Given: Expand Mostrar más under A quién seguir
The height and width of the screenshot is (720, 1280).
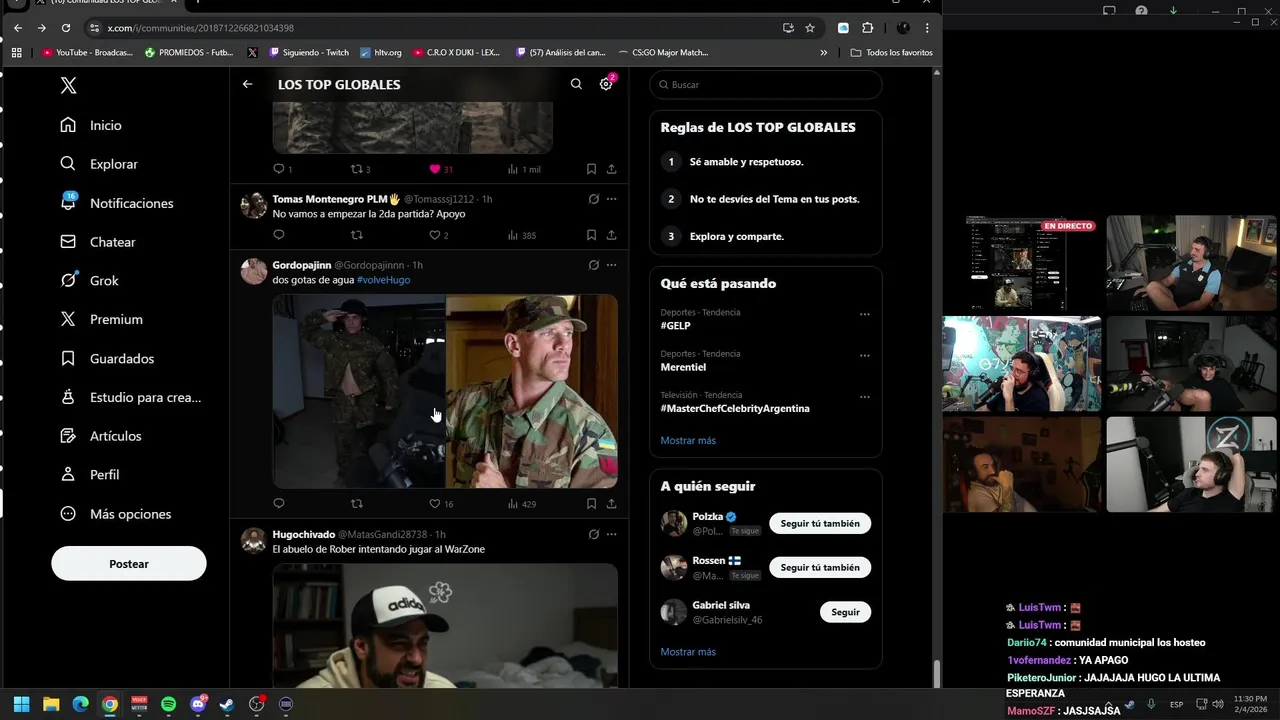Looking at the screenshot, I should coord(688,652).
